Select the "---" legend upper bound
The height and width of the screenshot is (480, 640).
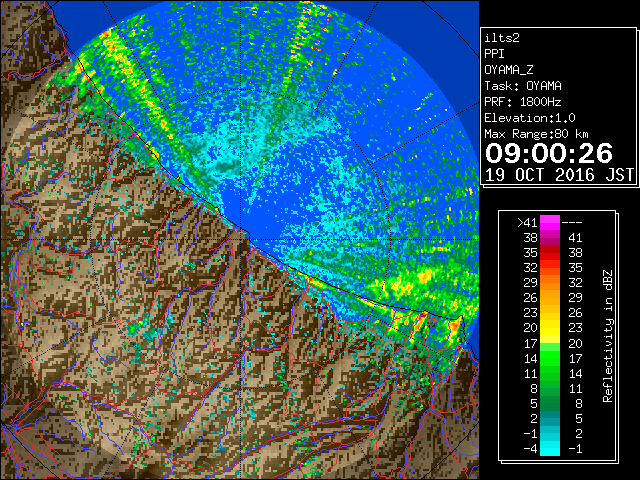click(572, 222)
